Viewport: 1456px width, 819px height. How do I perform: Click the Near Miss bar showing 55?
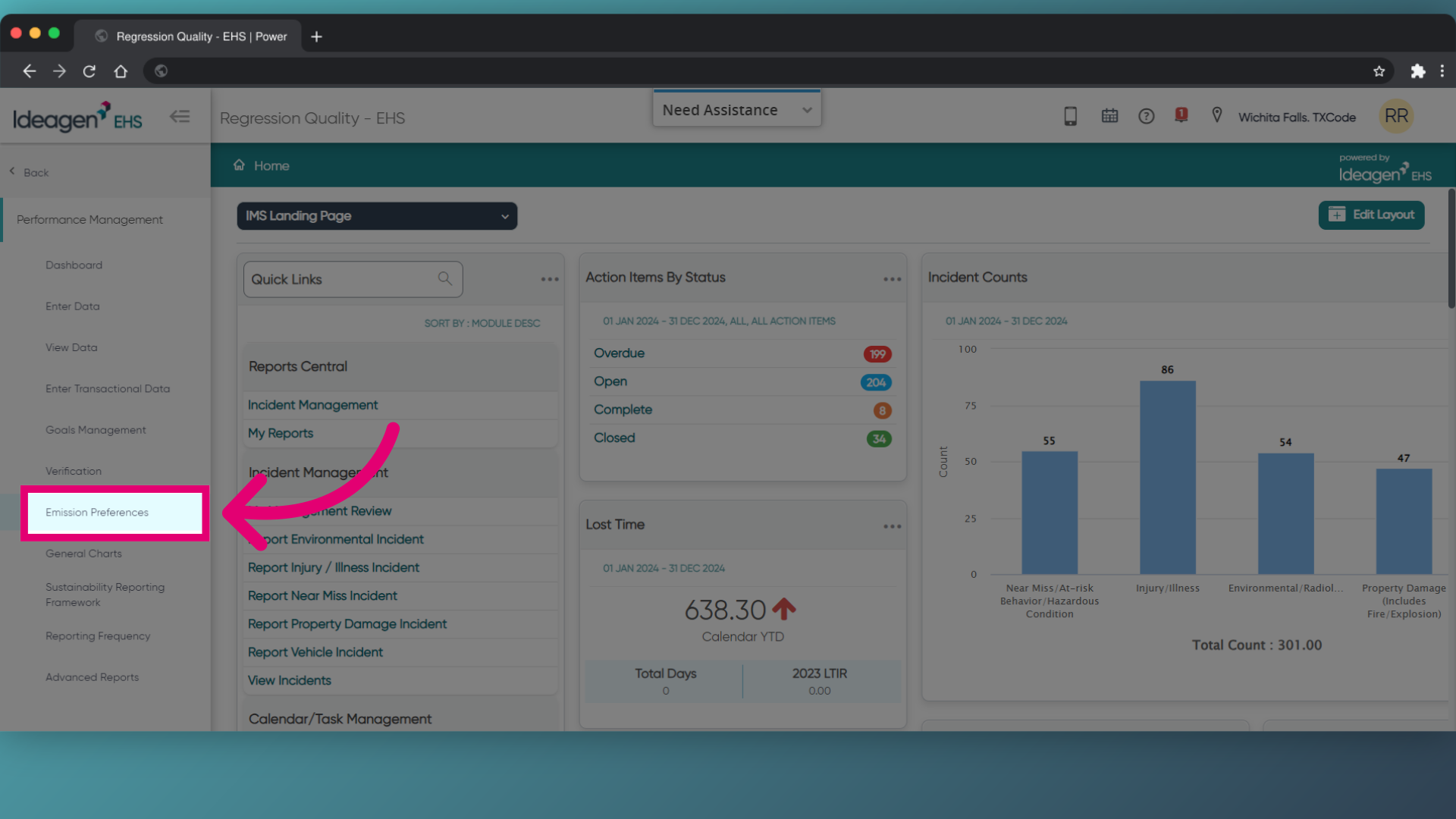1050,513
